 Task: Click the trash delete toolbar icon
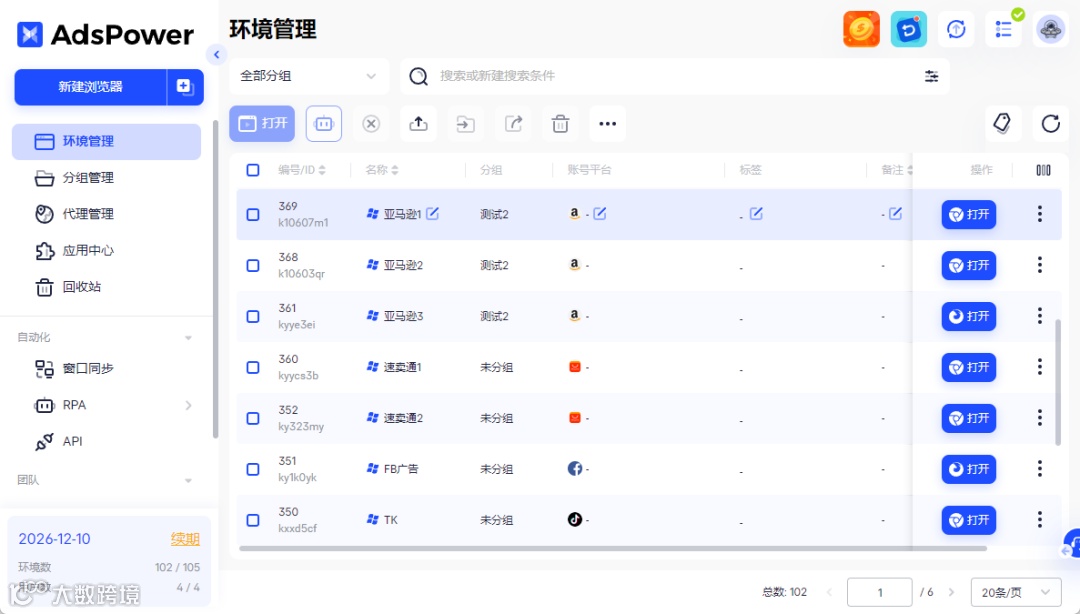coord(561,124)
